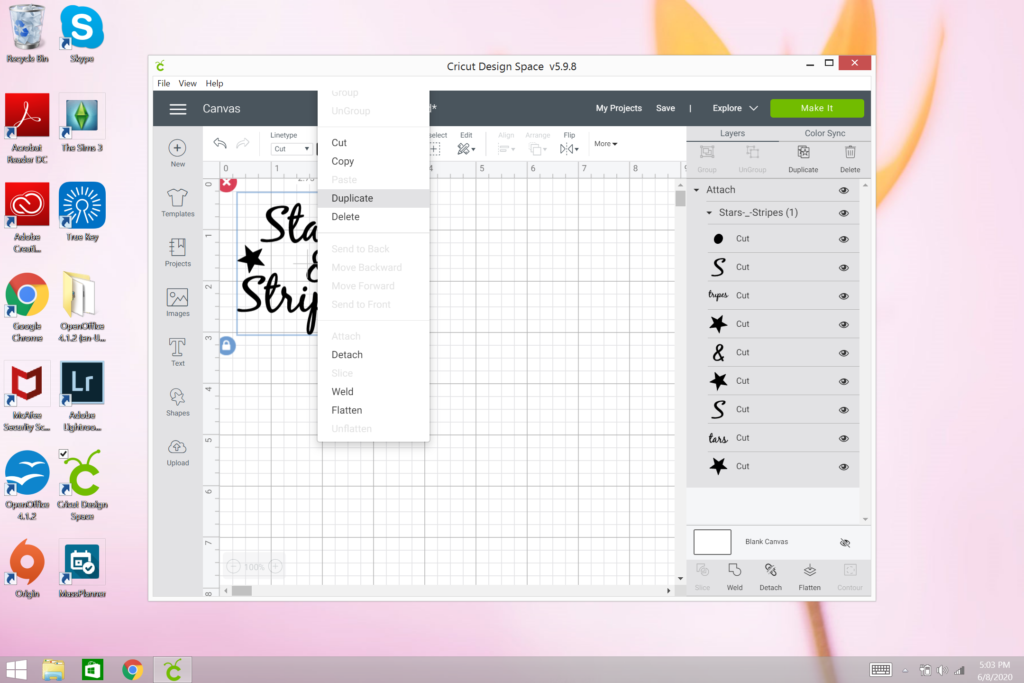
Task: Collapse the Stars-_-Stripes (1) group
Action: click(x=709, y=213)
